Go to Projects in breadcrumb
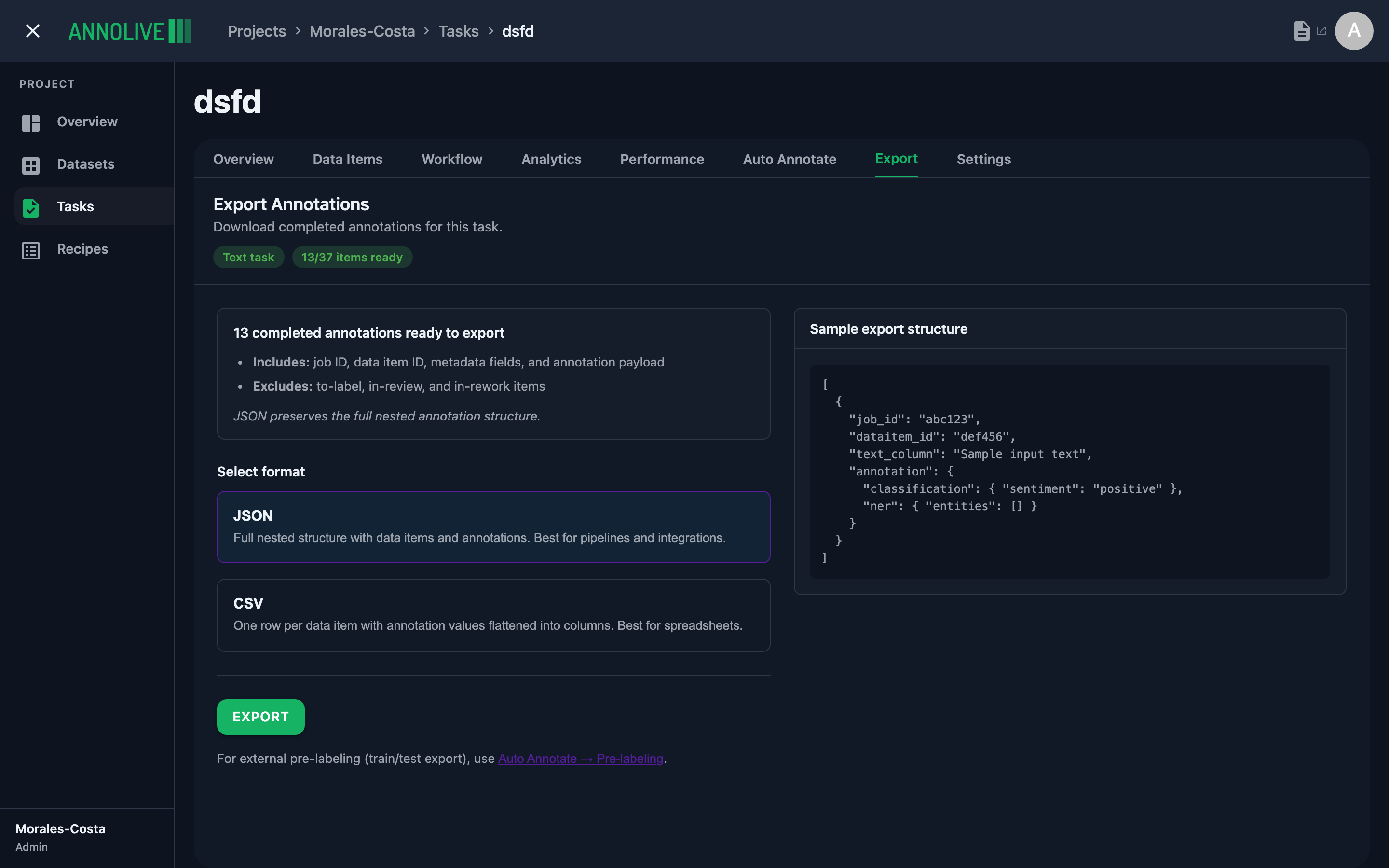The image size is (1389, 868). [x=257, y=31]
